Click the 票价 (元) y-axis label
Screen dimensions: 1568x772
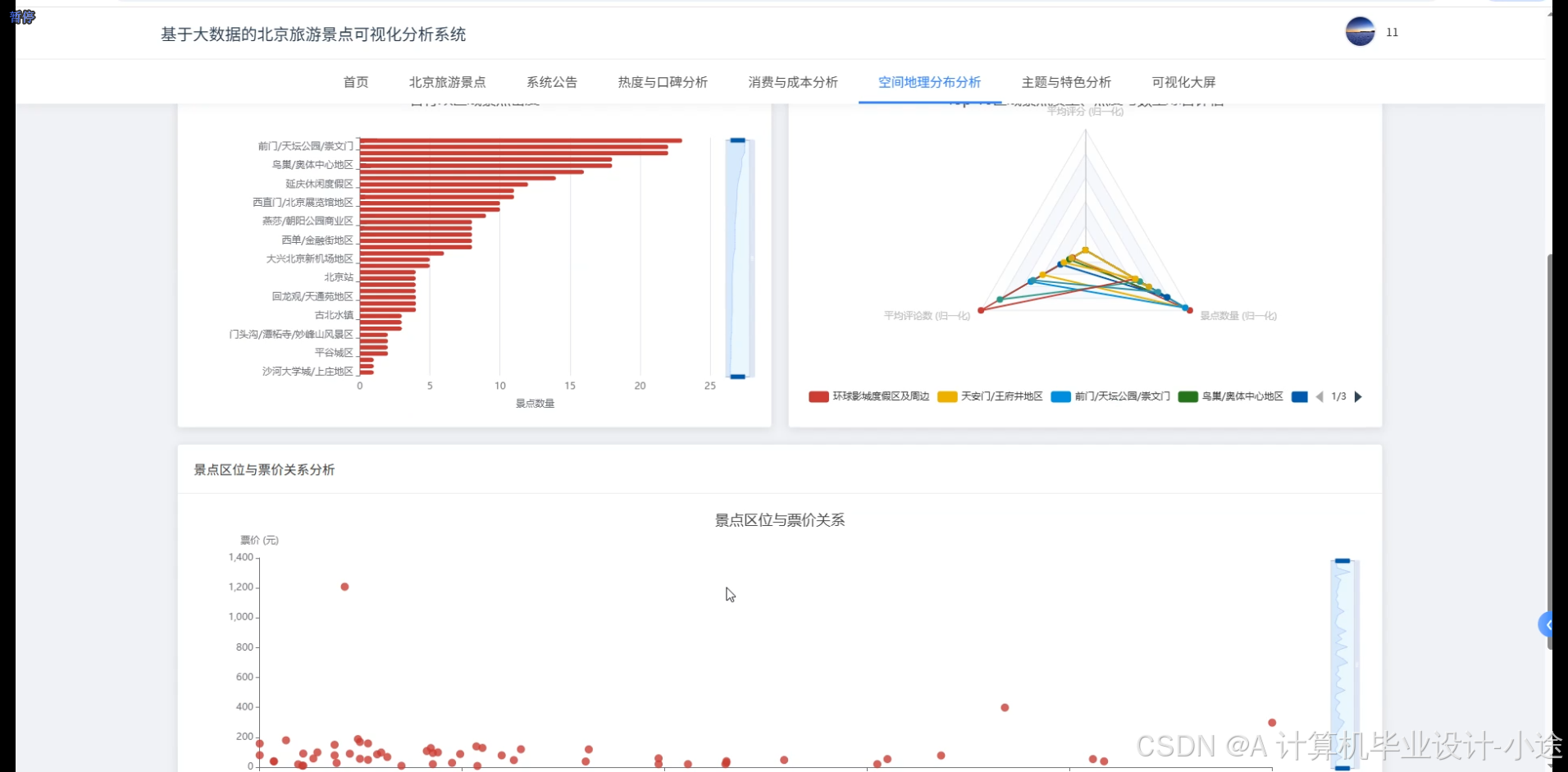pyautogui.click(x=259, y=540)
